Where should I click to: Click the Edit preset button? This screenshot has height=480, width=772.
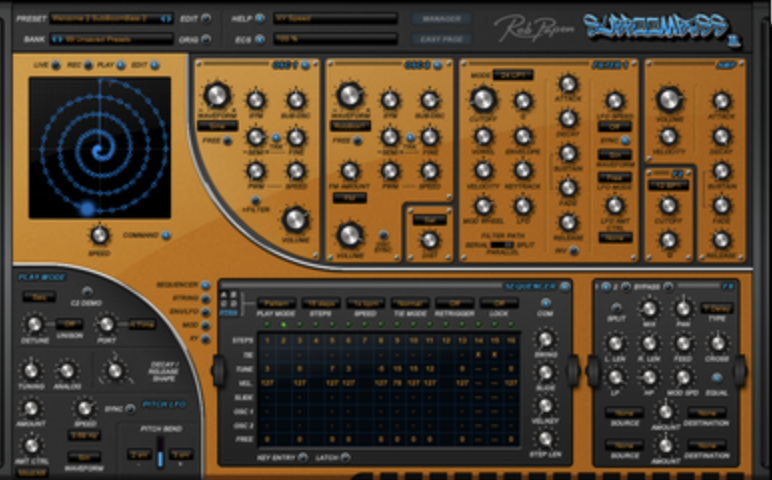(206, 19)
